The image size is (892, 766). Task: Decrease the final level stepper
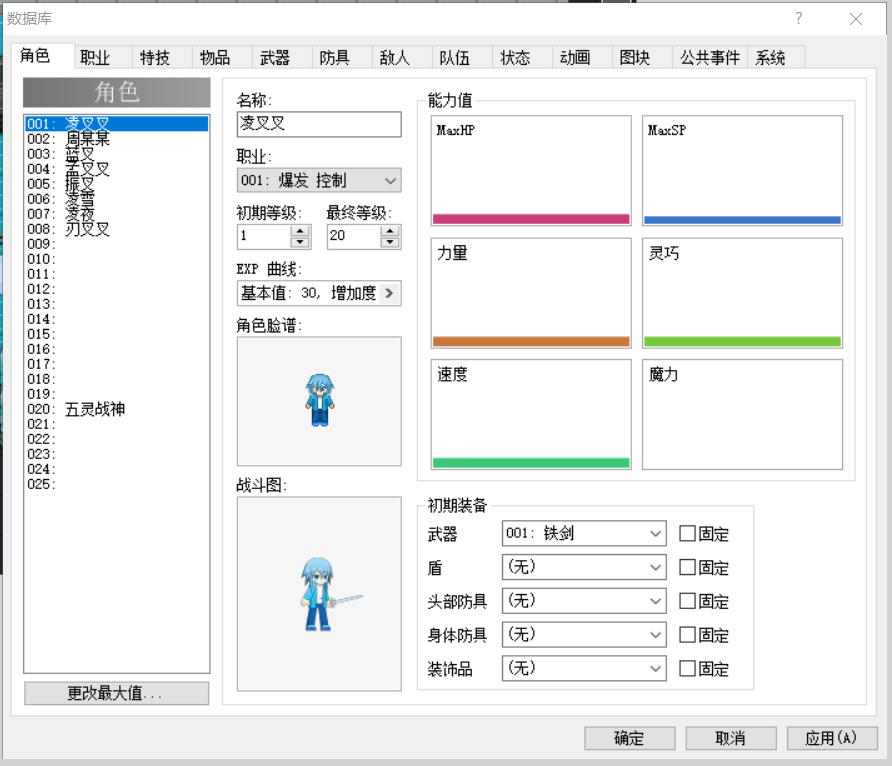coord(390,243)
